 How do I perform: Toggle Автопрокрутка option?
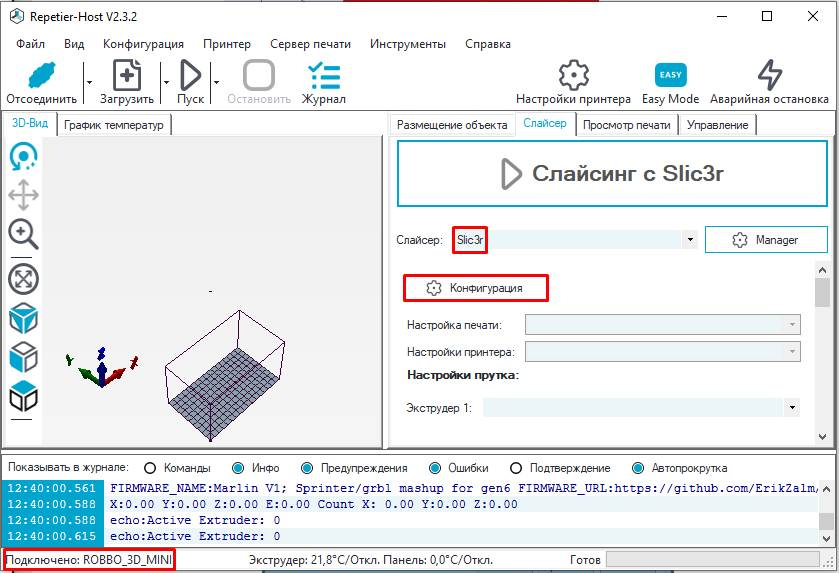(x=638, y=468)
